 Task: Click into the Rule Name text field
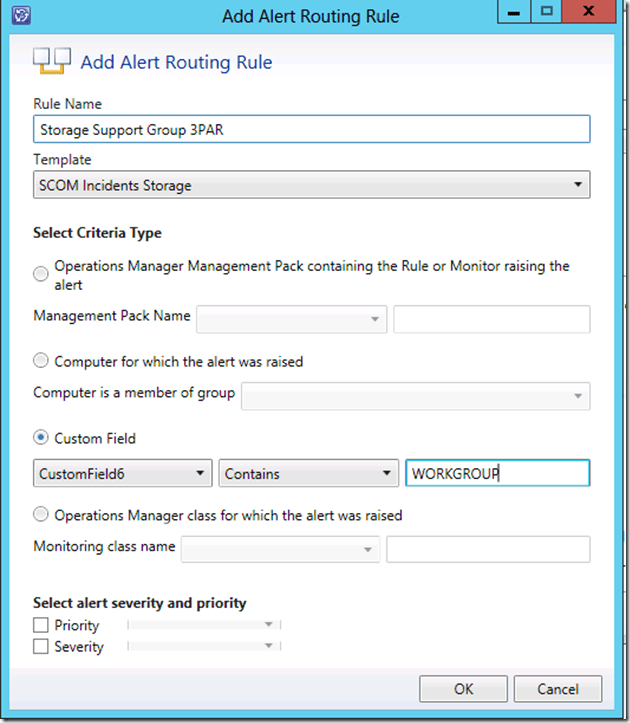[x=311, y=129]
